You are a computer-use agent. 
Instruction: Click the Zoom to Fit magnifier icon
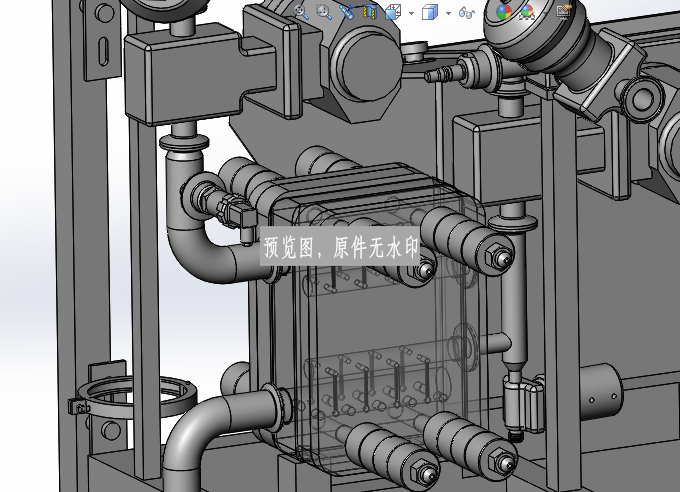click(301, 12)
